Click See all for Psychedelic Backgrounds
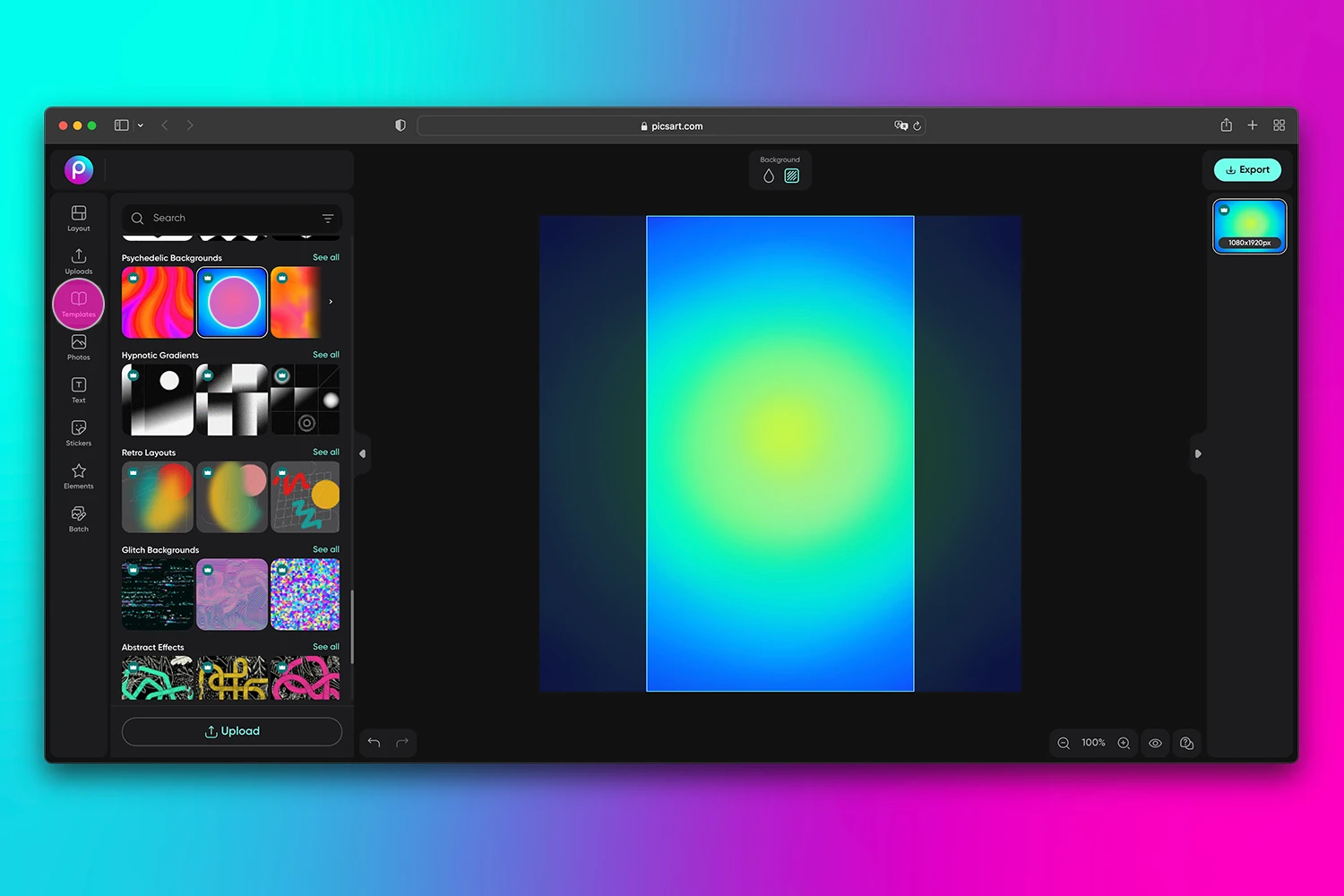Screen dimensions: 1344x896 (325, 257)
